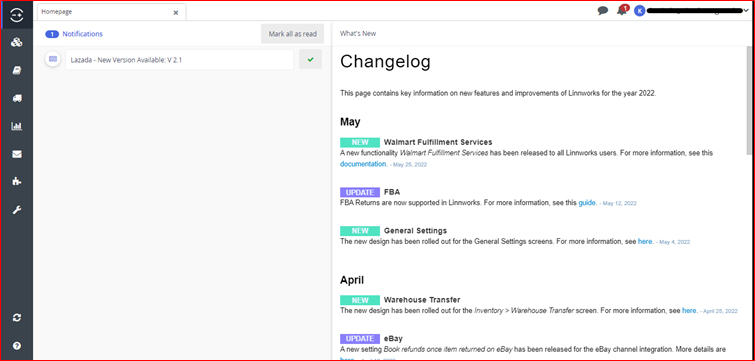Open the Settings wrench icon in sidebar

(x=17, y=210)
